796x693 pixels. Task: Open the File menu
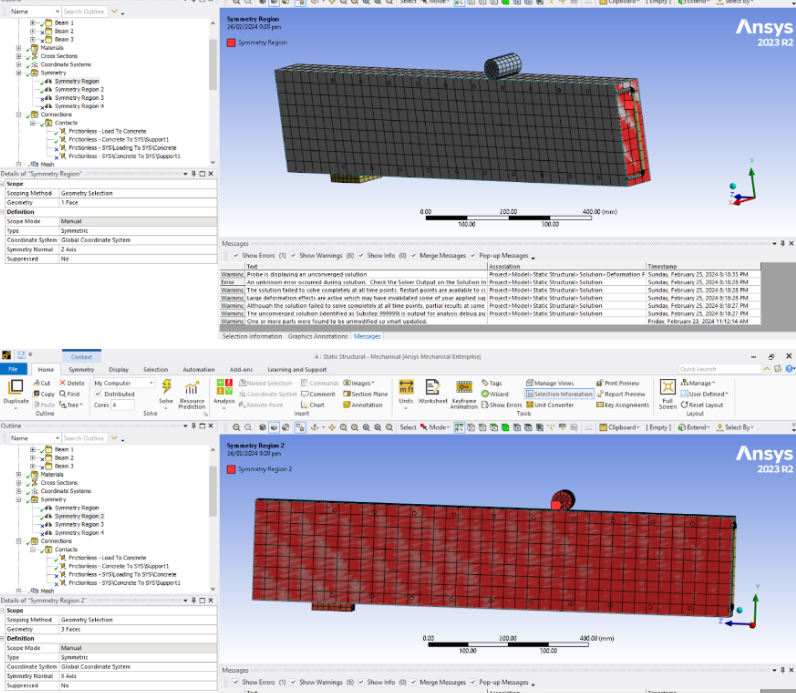coord(13,370)
